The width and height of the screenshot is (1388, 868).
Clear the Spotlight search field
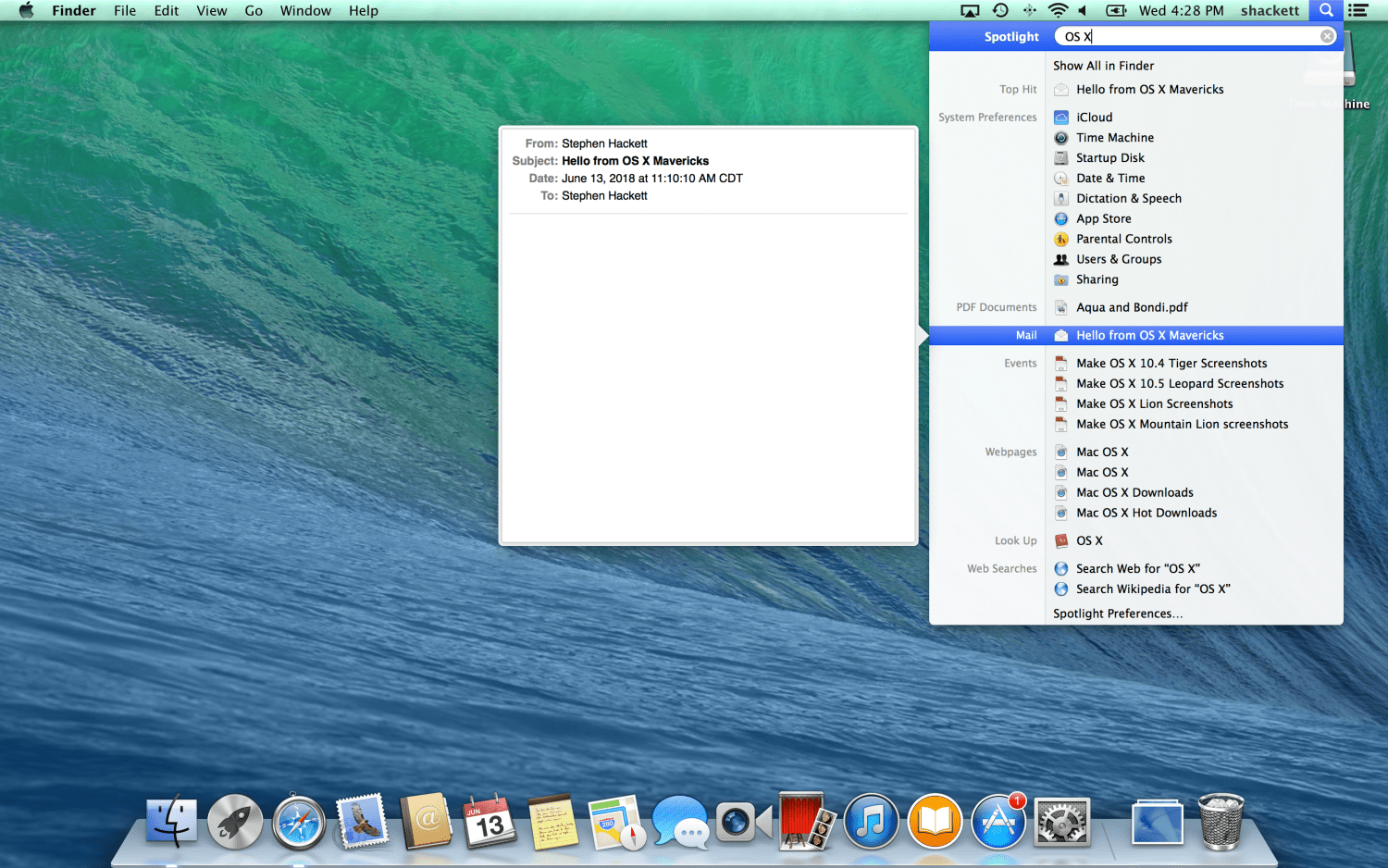point(1327,36)
